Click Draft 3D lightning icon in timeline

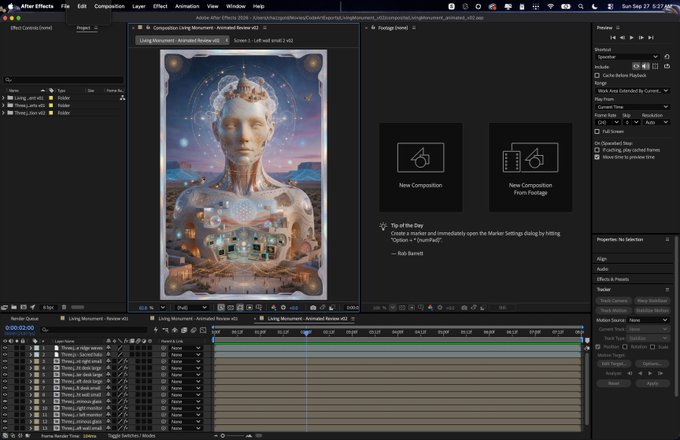click(x=156, y=330)
